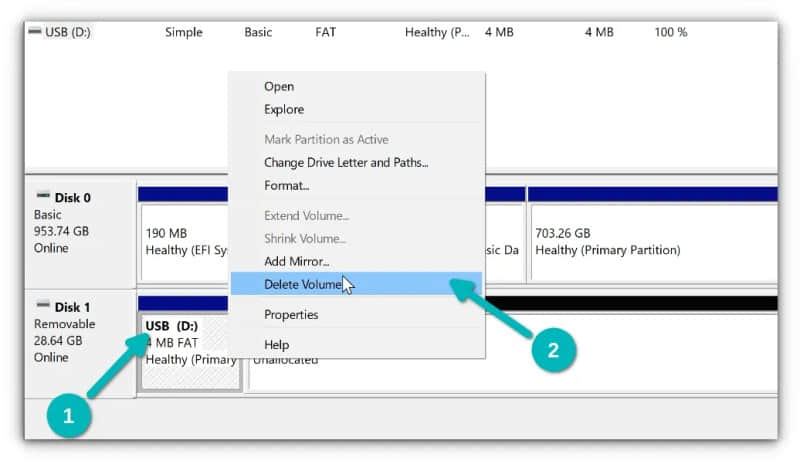Choose Change Drive Letter and Paths
The height and width of the screenshot is (464, 800).
pyautogui.click(x=346, y=162)
